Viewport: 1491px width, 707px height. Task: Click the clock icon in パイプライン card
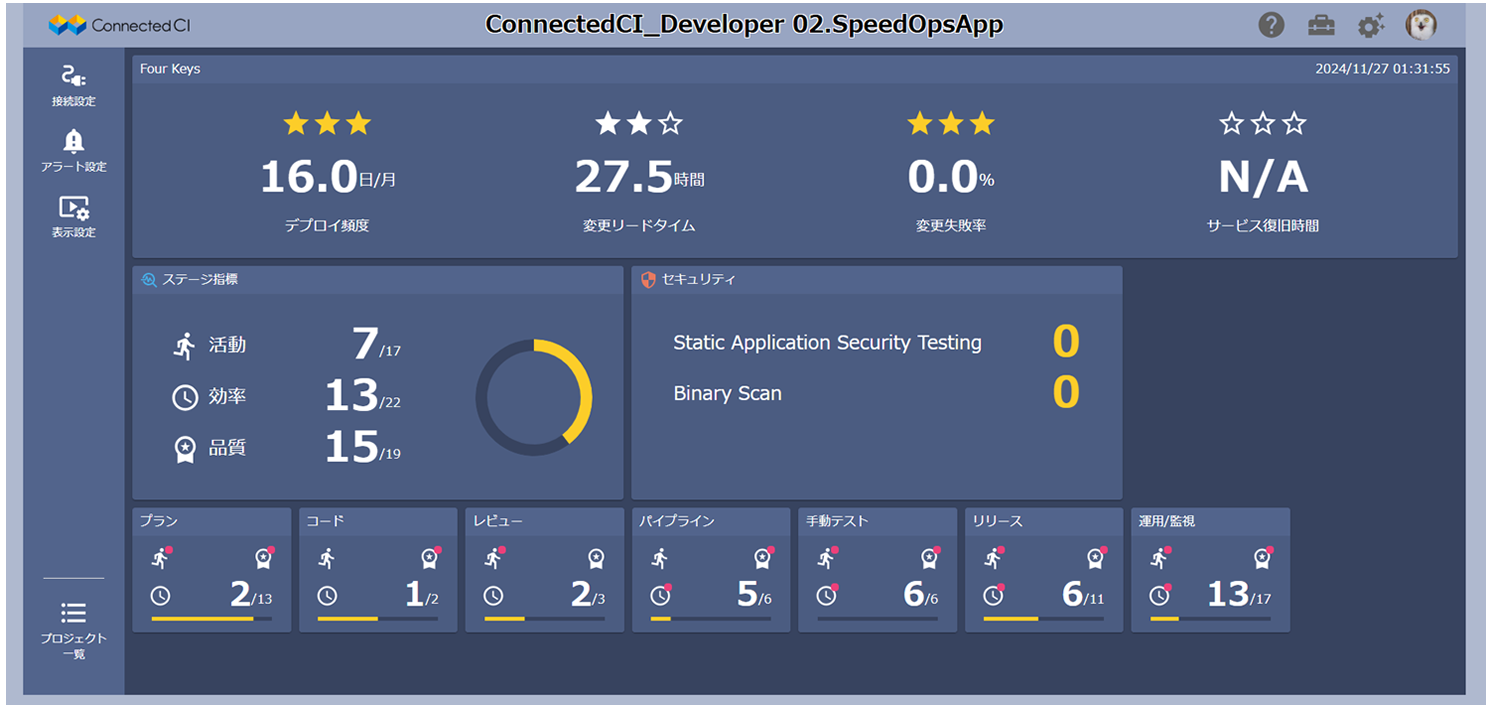click(660, 596)
